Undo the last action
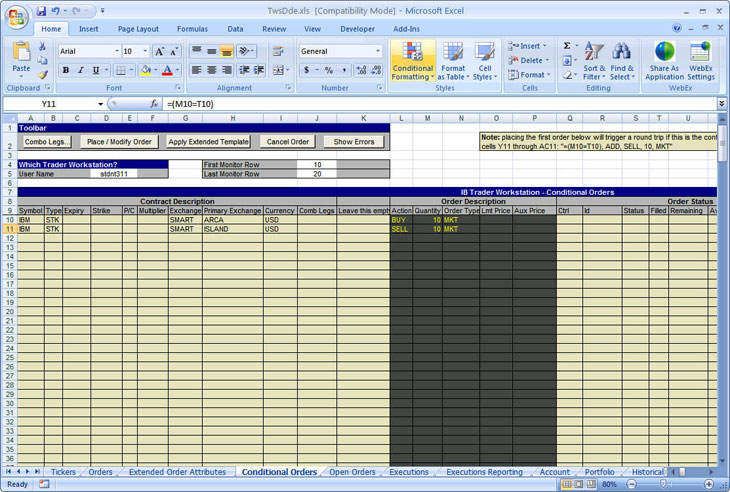The height and width of the screenshot is (492, 730). click(56, 11)
